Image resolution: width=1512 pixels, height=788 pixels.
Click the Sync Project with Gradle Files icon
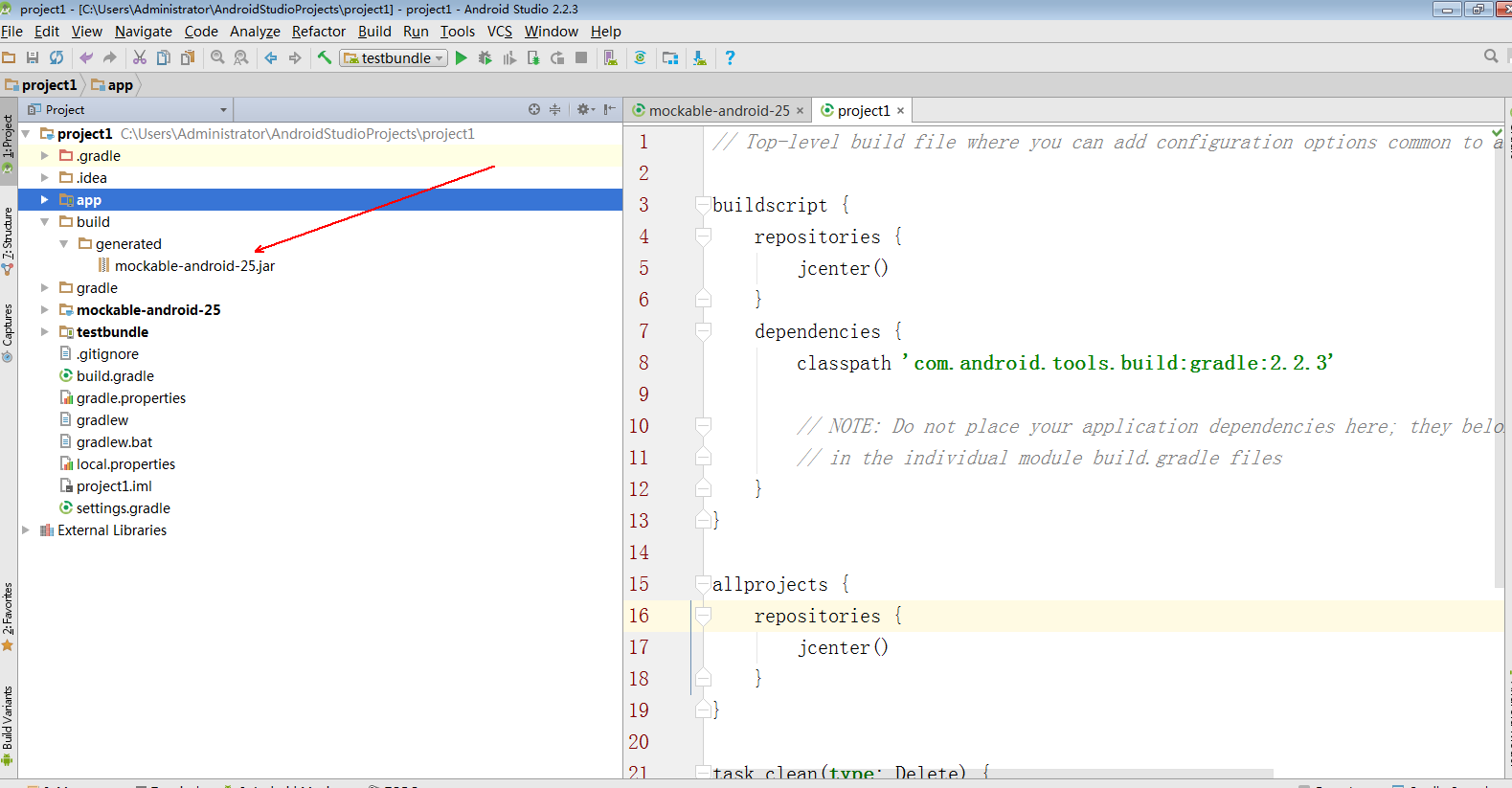click(641, 57)
